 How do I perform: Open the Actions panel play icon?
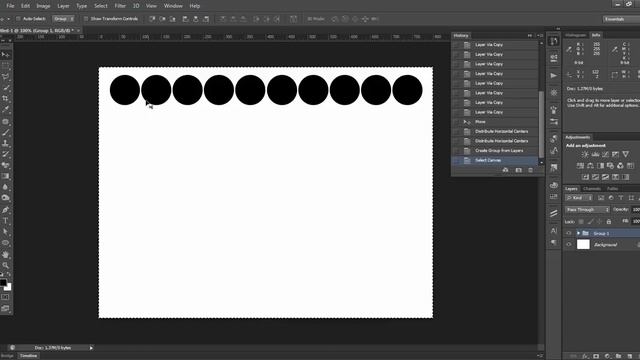pyautogui.click(x=553, y=76)
